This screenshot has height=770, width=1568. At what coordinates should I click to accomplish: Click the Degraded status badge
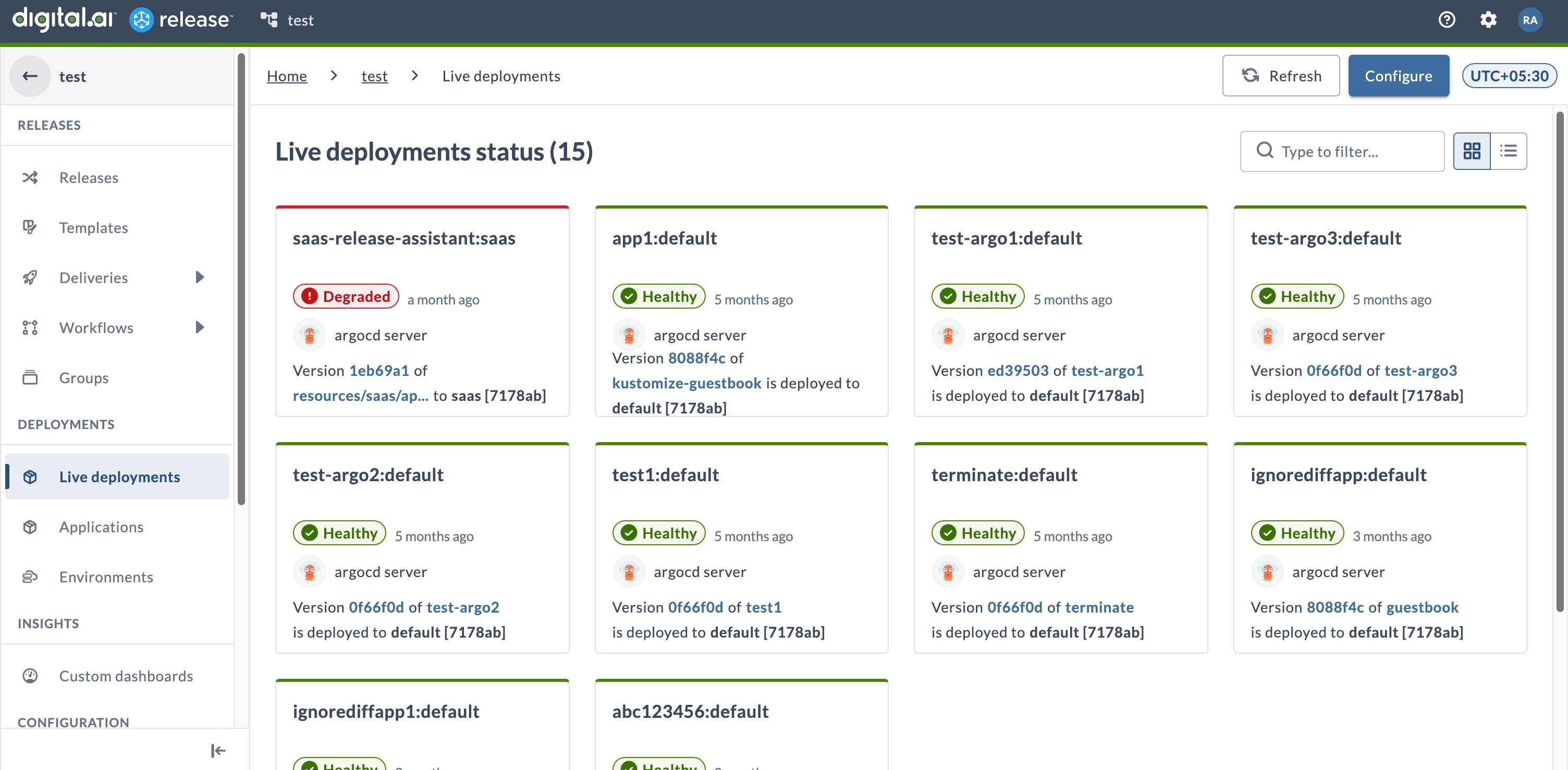click(x=346, y=296)
